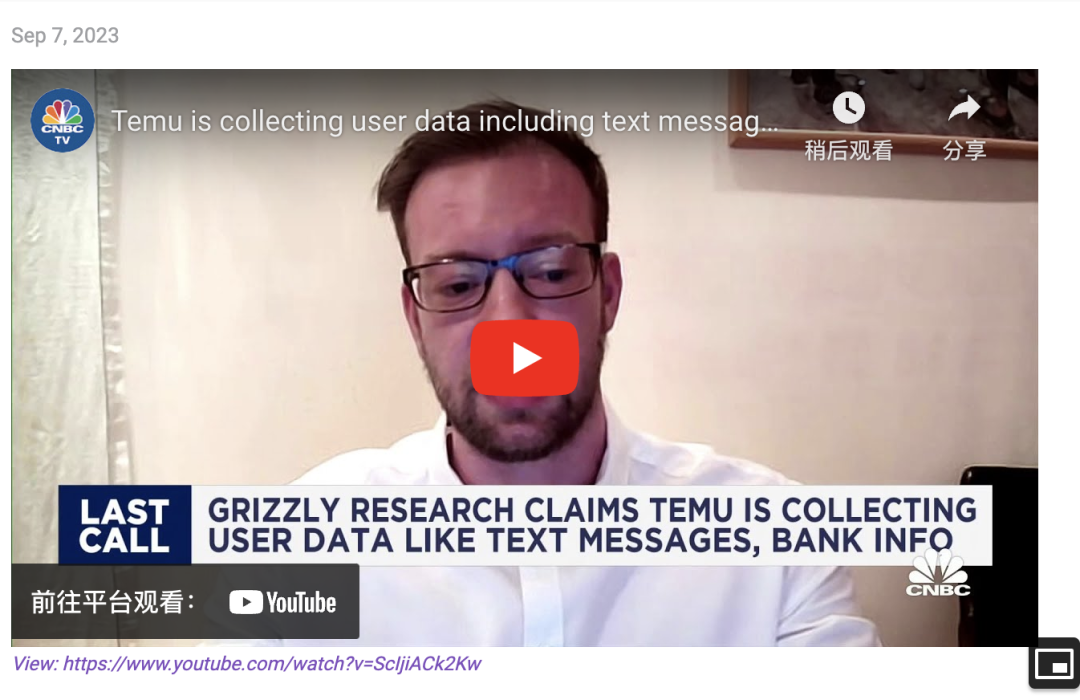Click the Share arrow icon
The height and width of the screenshot is (700, 1080).
[x=964, y=108]
